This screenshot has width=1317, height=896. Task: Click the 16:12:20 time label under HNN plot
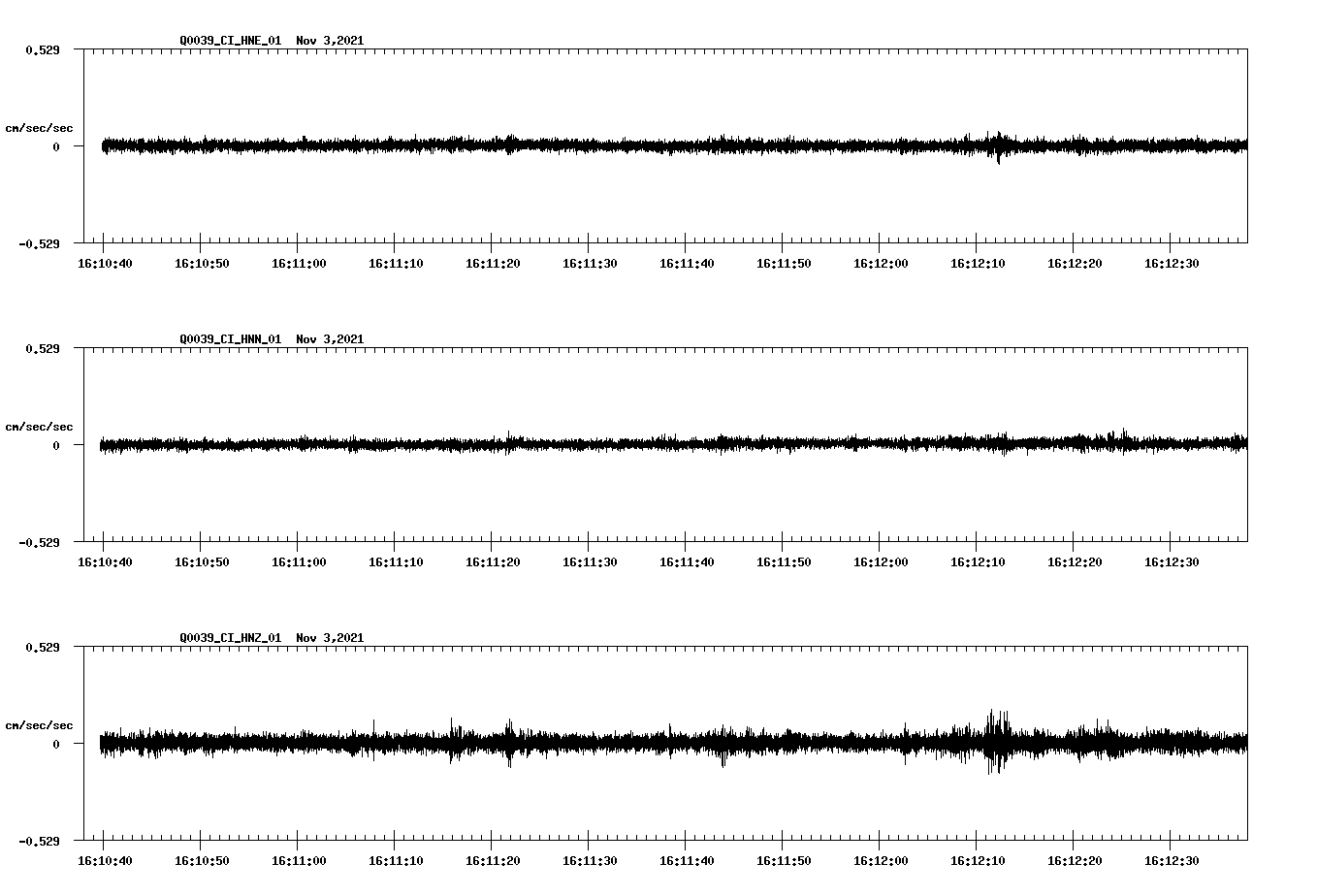pyautogui.click(x=1075, y=562)
